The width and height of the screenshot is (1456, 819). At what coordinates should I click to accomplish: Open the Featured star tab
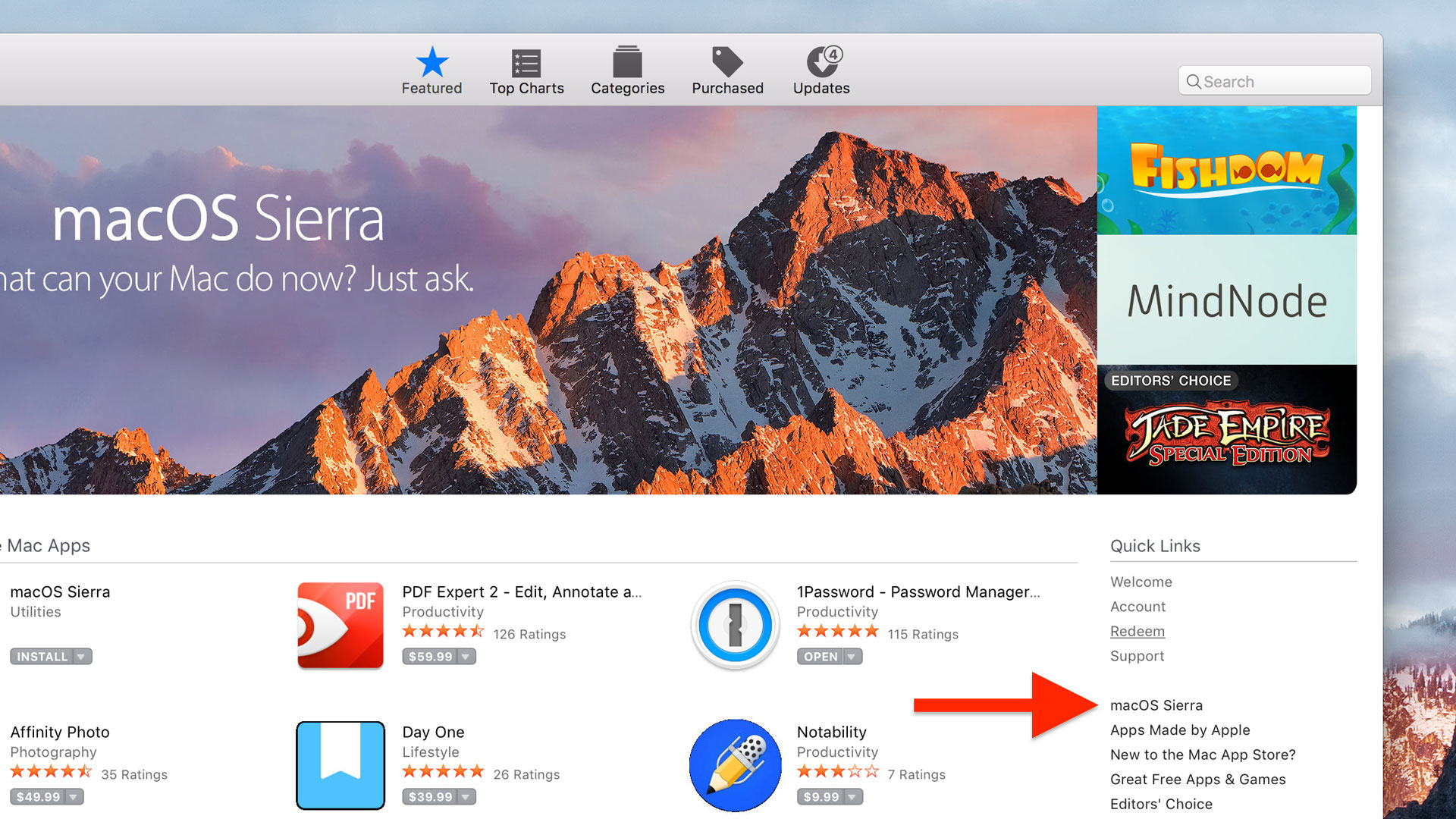click(431, 71)
